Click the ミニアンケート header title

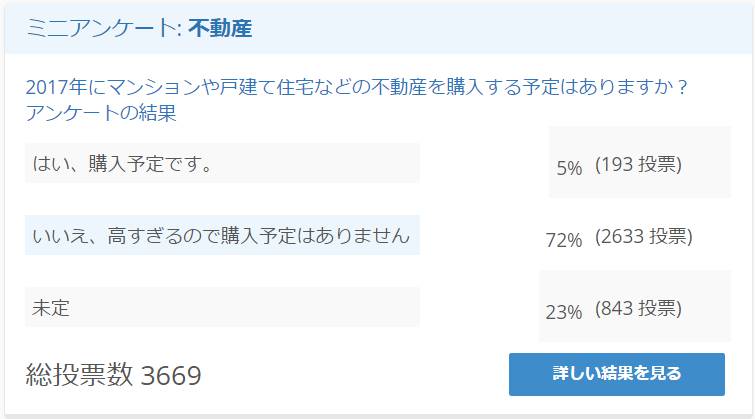click(x=103, y=28)
